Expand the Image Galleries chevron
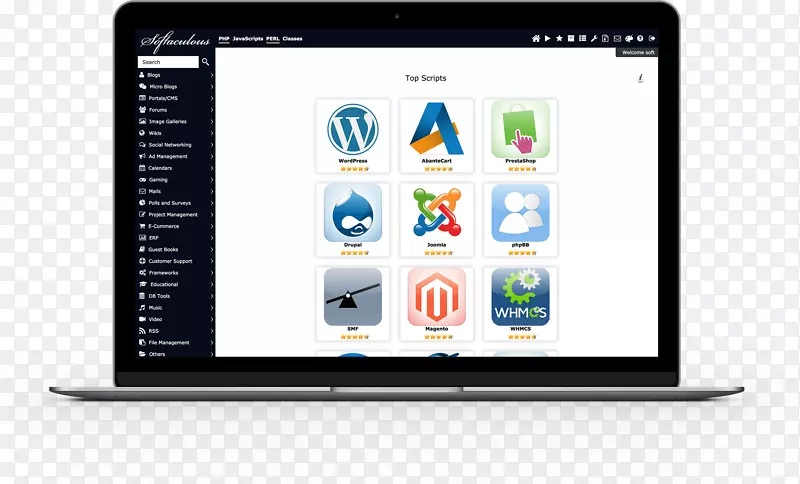Image resolution: width=800 pixels, height=484 pixels. click(x=211, y=121)
